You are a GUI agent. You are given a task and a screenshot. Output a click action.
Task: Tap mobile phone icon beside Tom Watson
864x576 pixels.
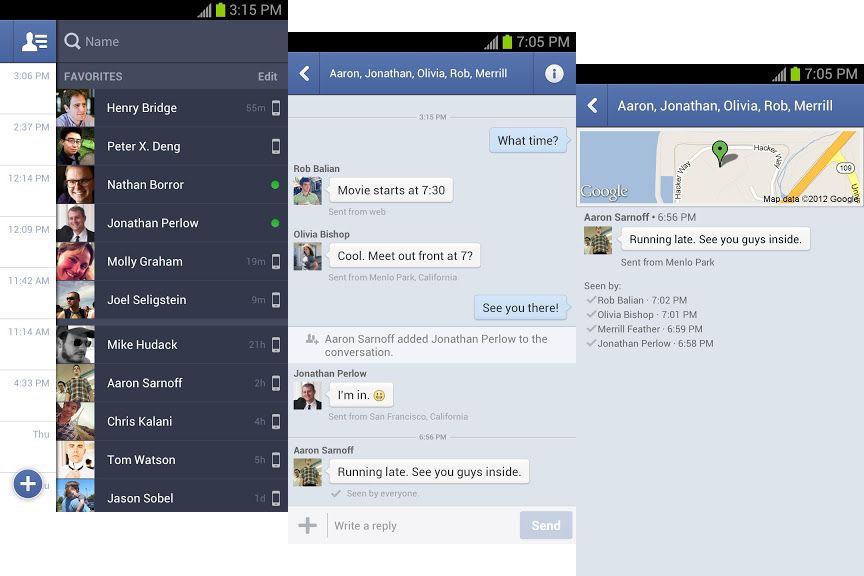(276, 460)
